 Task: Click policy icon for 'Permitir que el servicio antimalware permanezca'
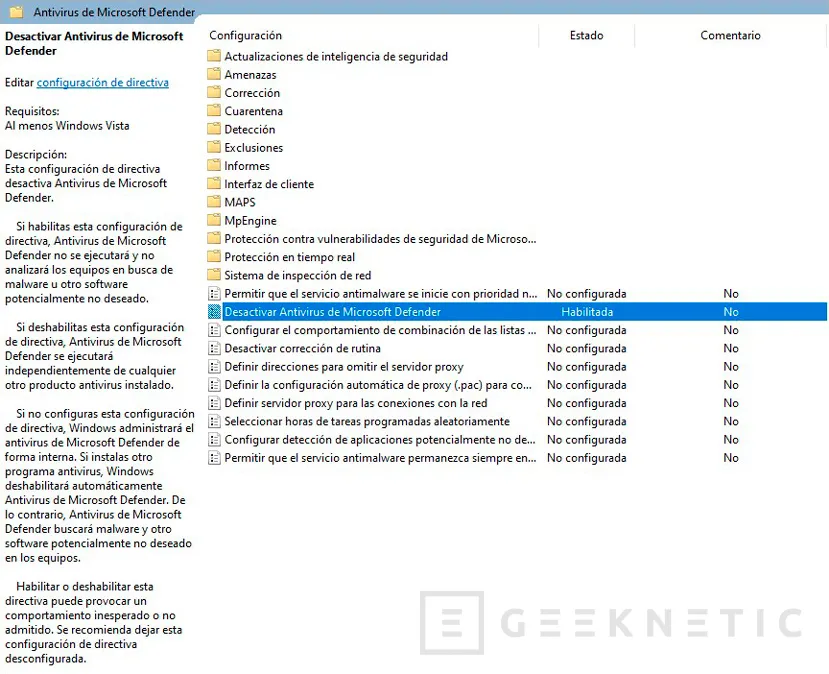click(x=214, y=458)
